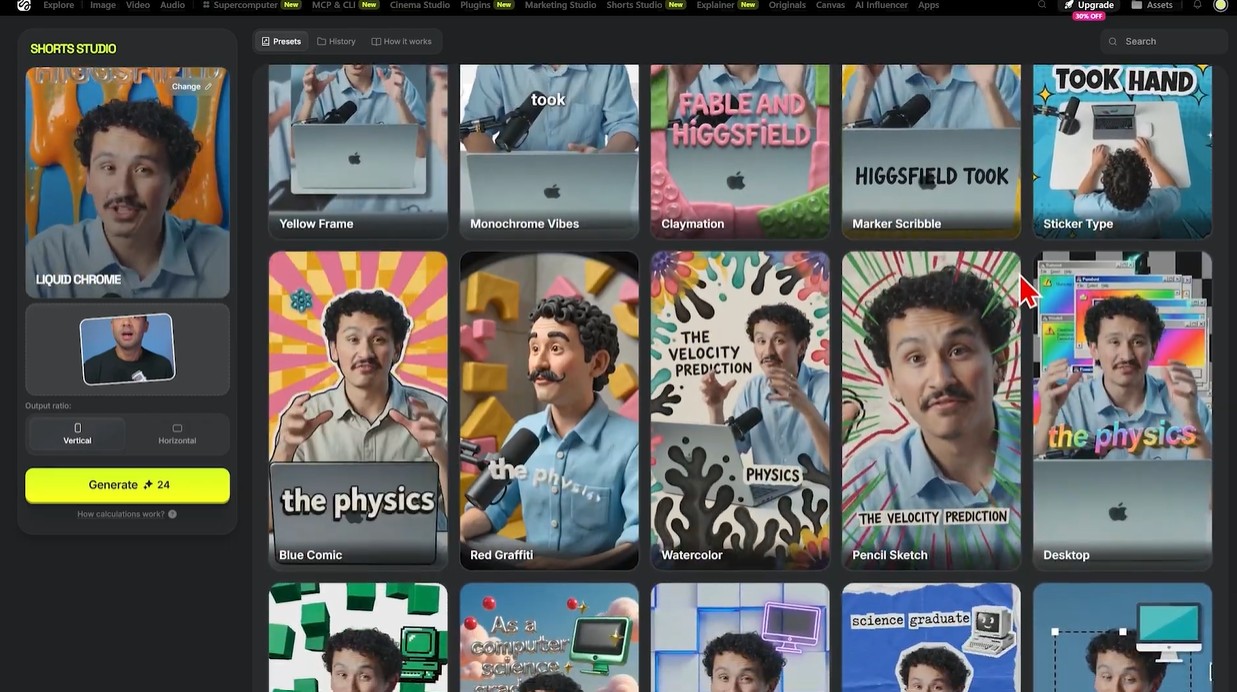The image size is (1237, 692).
Task: Open the Video menu
Action: coord(138,5)
